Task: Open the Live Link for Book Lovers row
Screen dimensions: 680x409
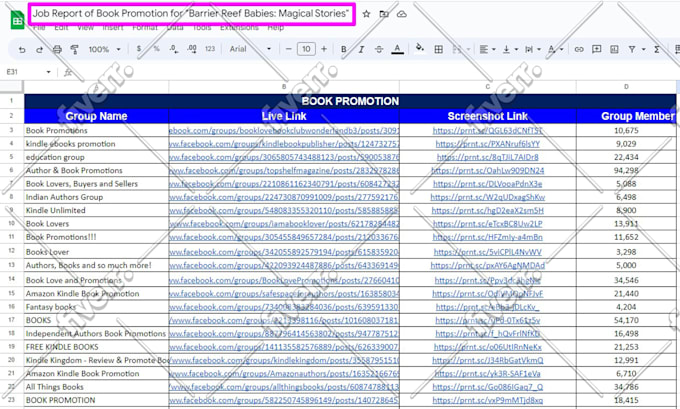Action: pos(284,224)
